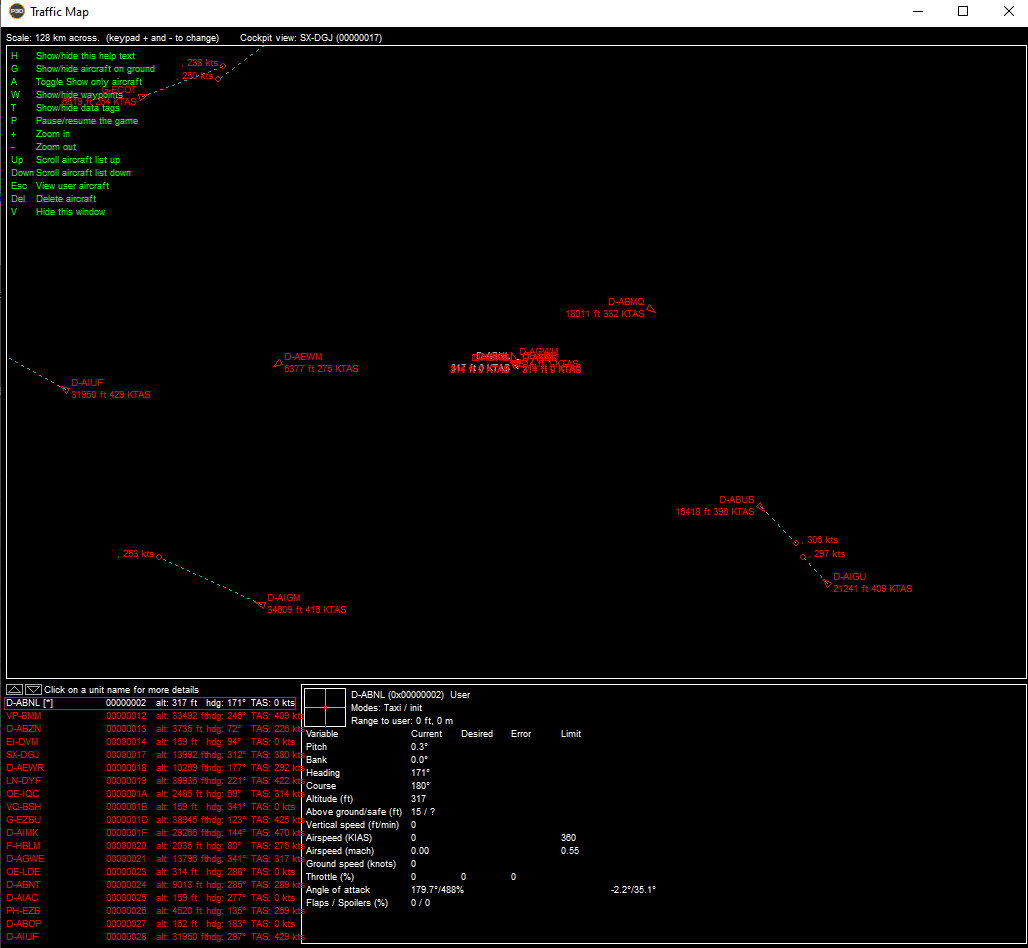Click the waypoint diamond labeled 253 kts

pyautogui.click(x=159, y=557)
